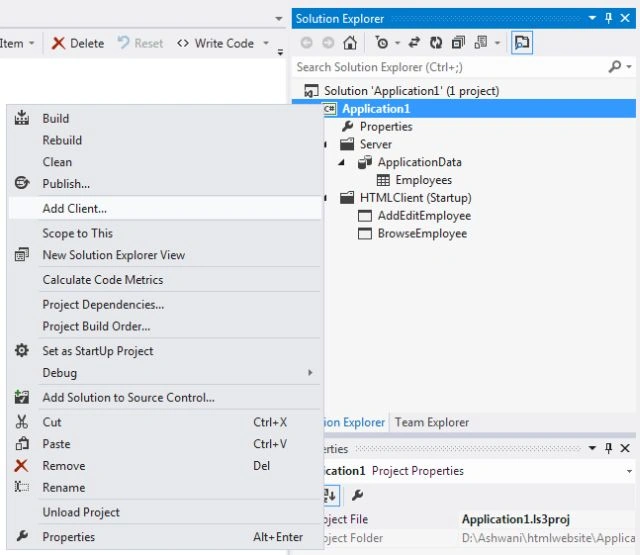Collapse the ApplicationData tree node

342,162
